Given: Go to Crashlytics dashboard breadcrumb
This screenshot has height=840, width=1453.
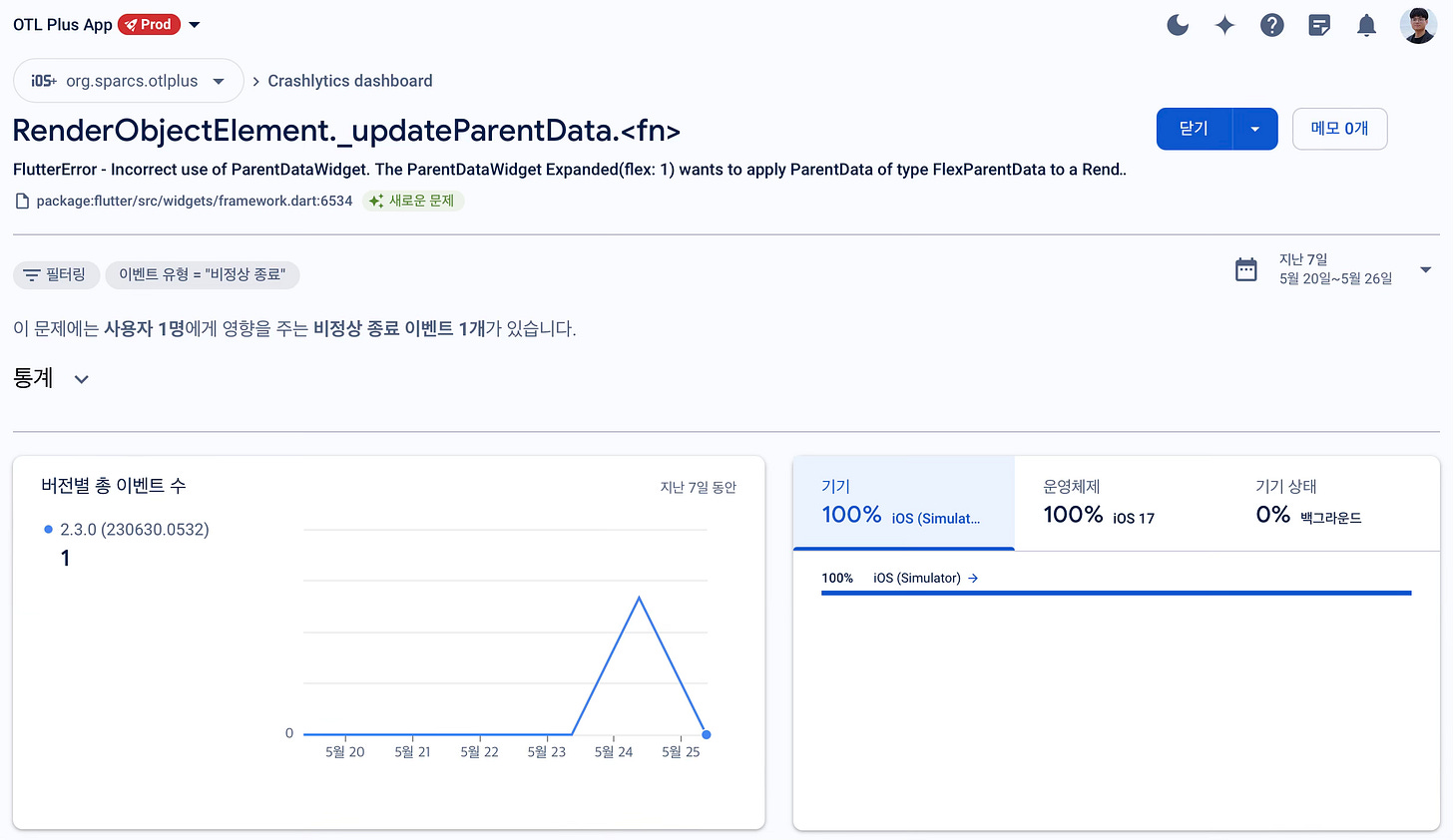Looking at the screenshot, I should [x=350, y=81].
